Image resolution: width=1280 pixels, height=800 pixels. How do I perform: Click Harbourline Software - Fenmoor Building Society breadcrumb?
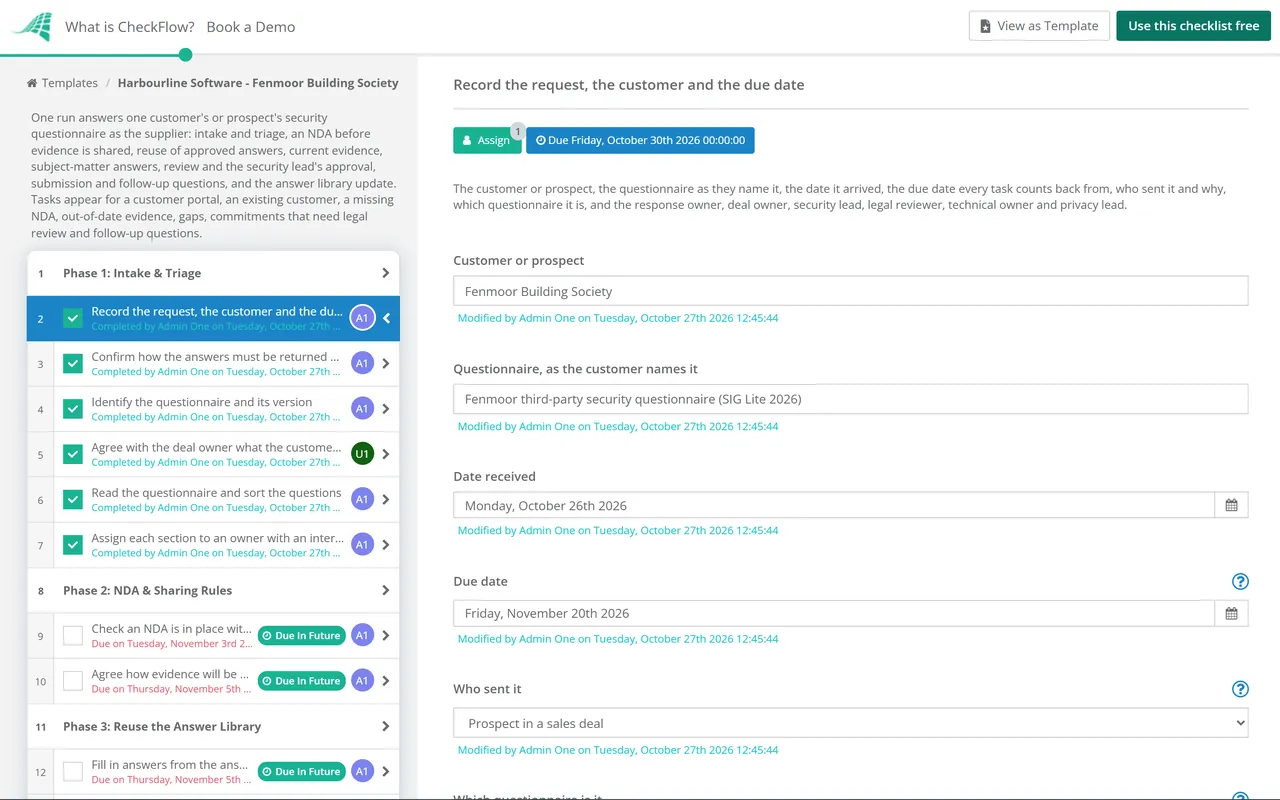(x=258, y=83)
